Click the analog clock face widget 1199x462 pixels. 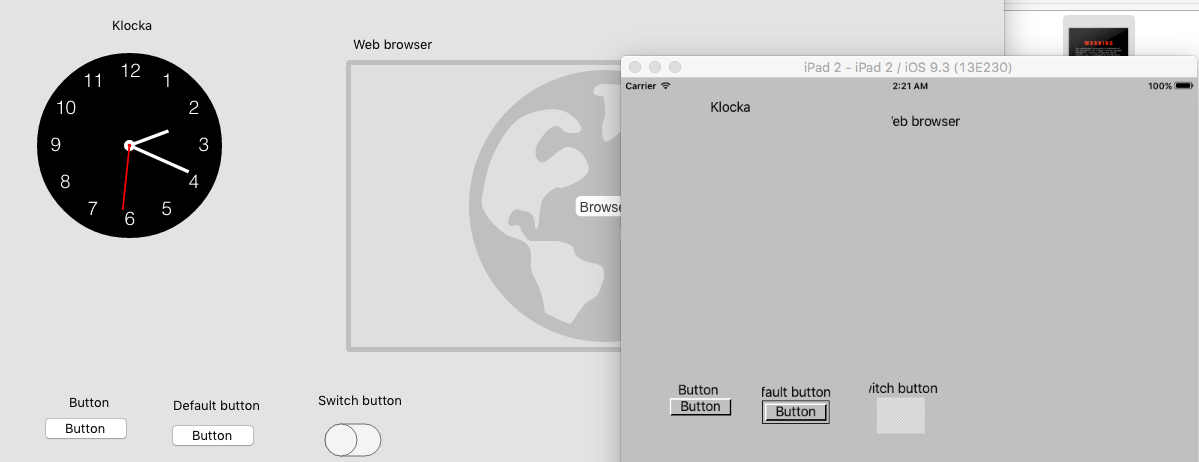coord(129,146)
